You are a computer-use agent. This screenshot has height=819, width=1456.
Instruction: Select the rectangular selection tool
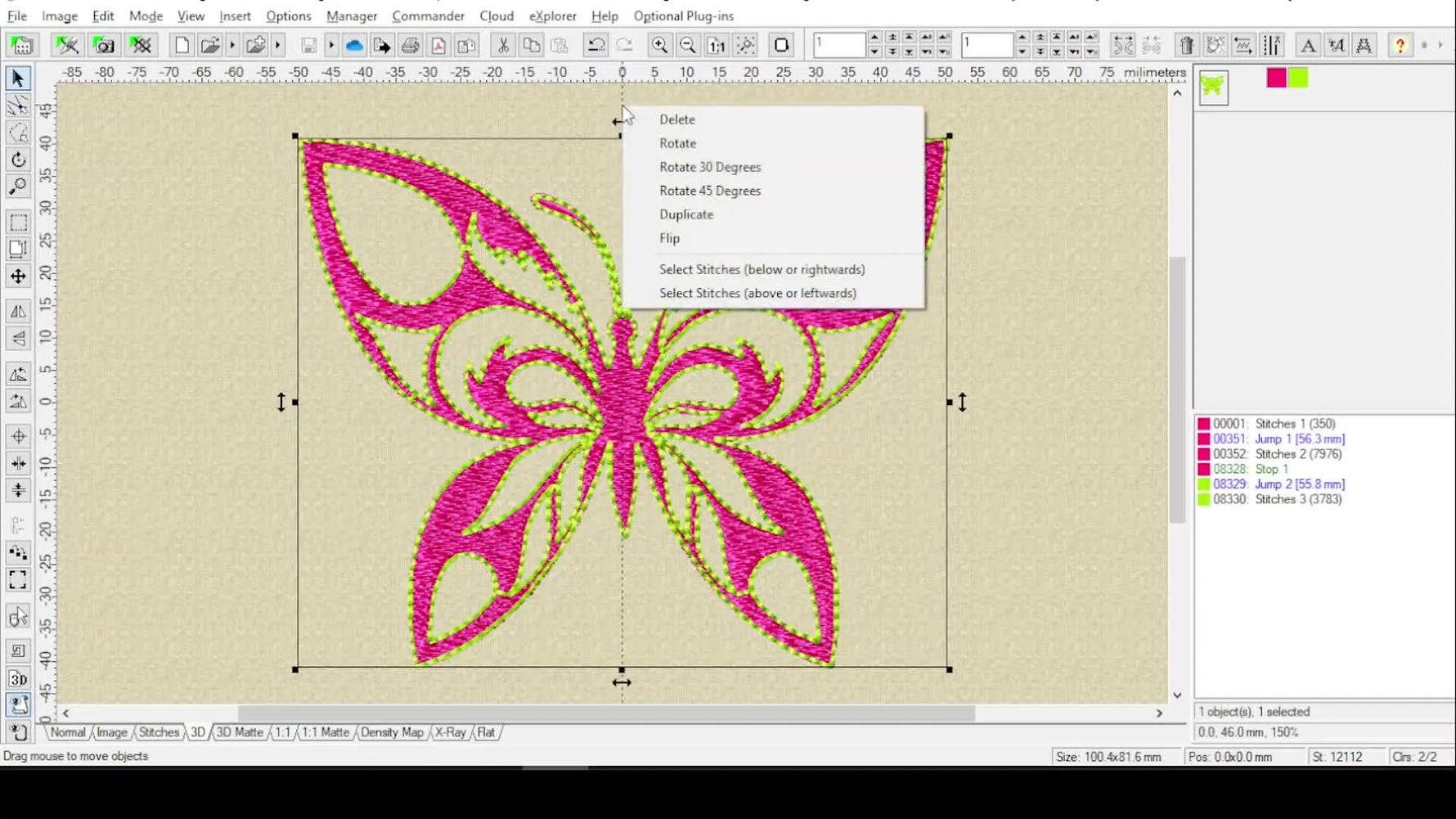(x=18, y=223)
